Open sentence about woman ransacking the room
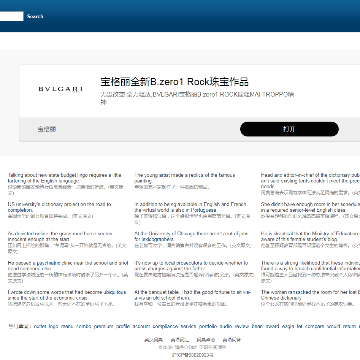The image size is (360, 360). pyautogui.click(x=310, y=295)
